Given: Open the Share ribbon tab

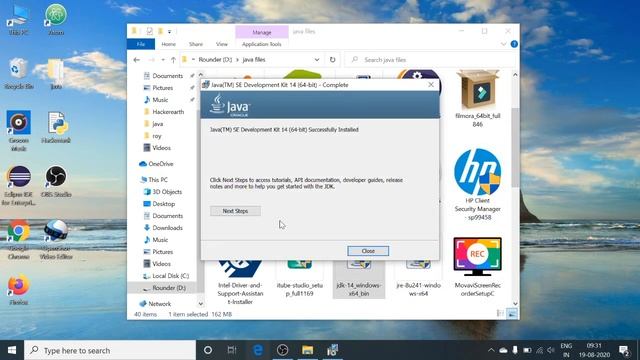Looking at the screenshot, I should 196,44.
